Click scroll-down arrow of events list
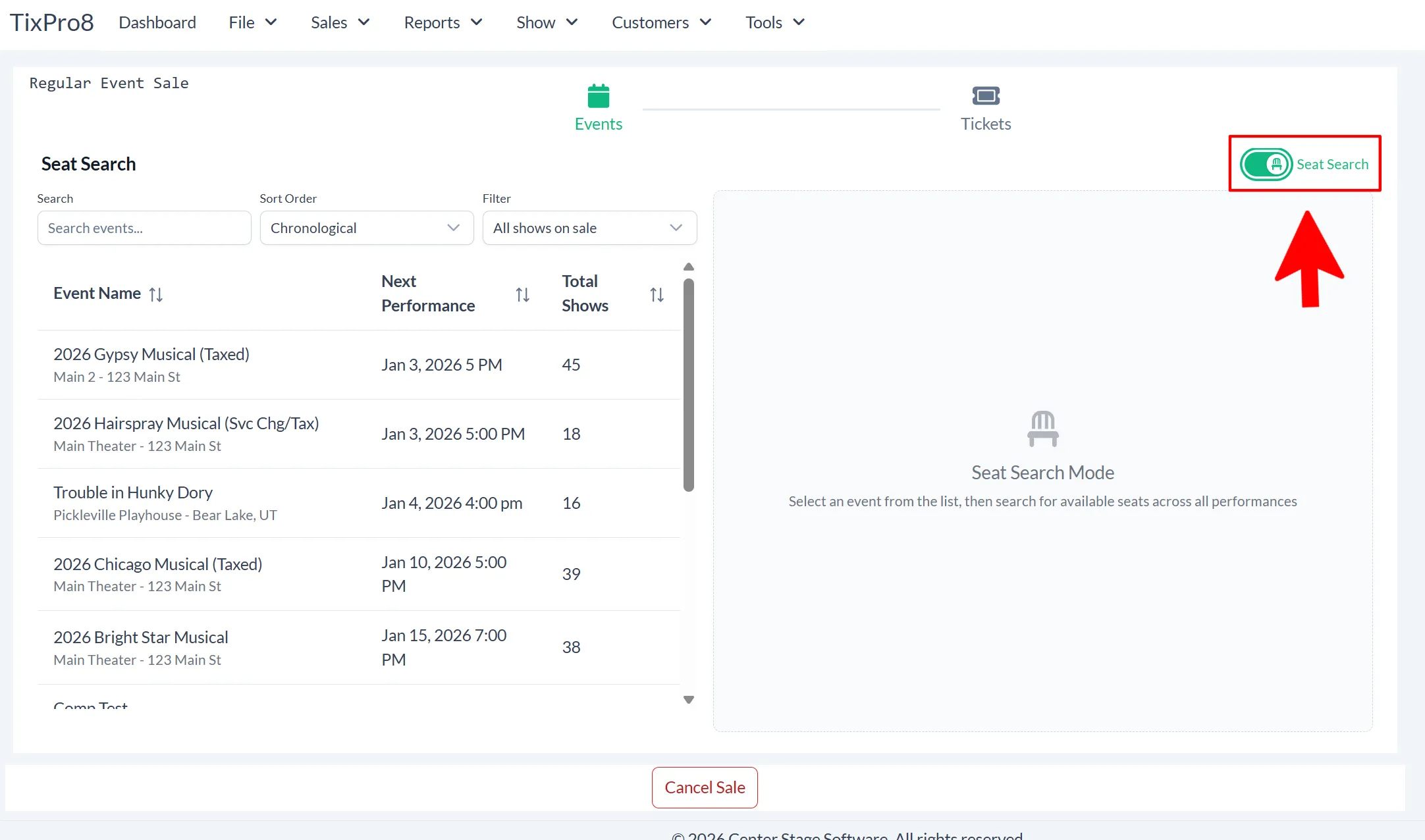 (689, 700)
